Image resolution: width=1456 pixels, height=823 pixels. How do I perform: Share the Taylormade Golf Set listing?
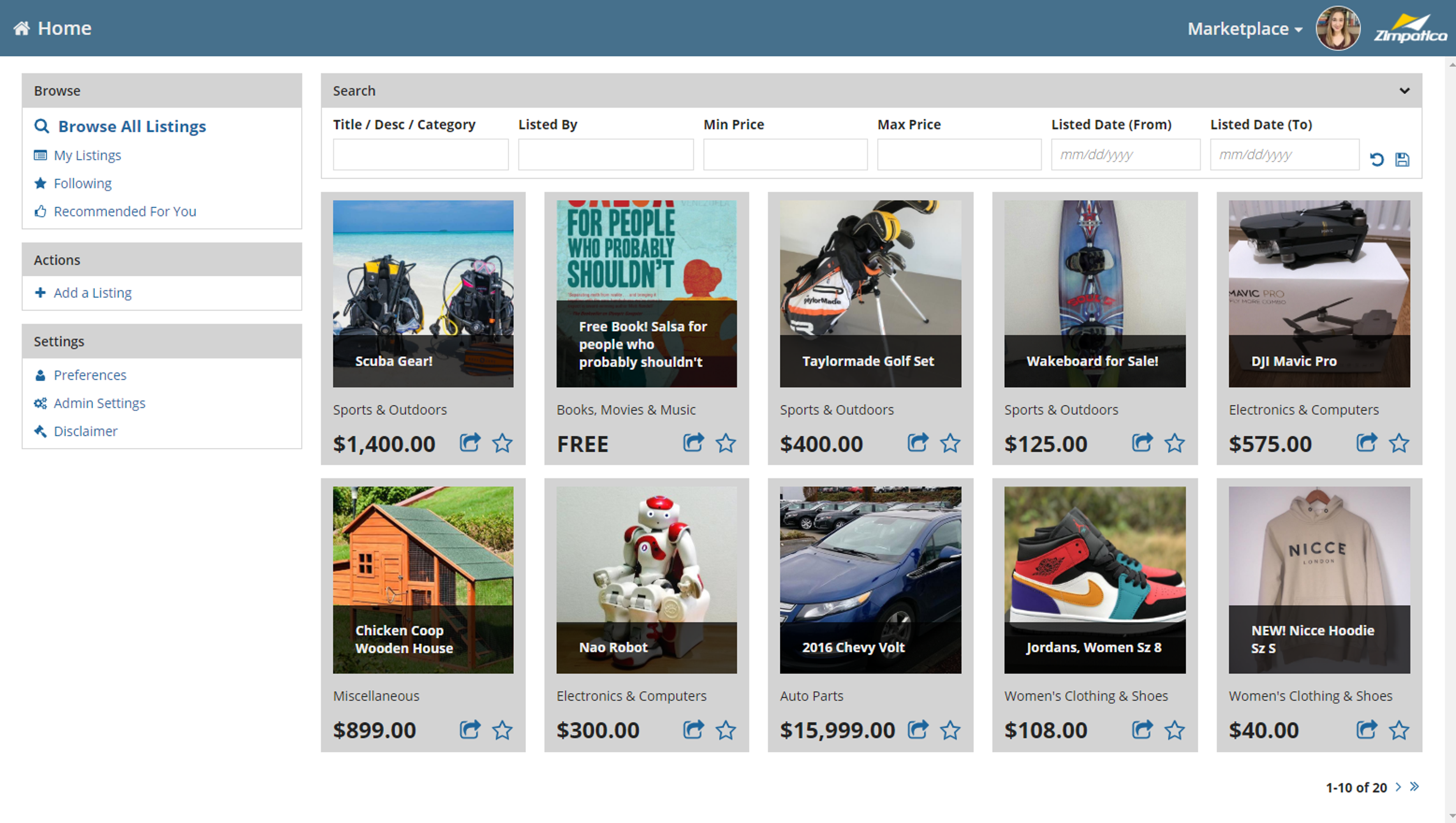click(918, 443)
